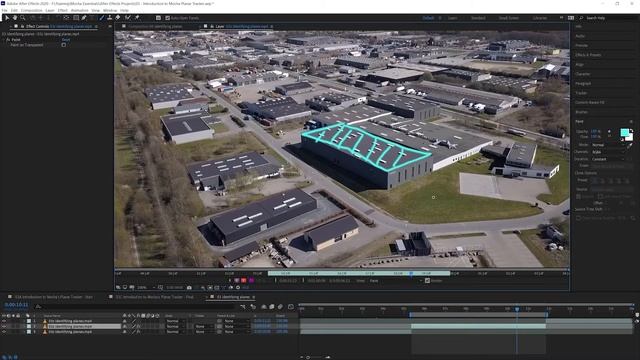Expand the Tracker panel
640x360 pixels.
point(581,93)
